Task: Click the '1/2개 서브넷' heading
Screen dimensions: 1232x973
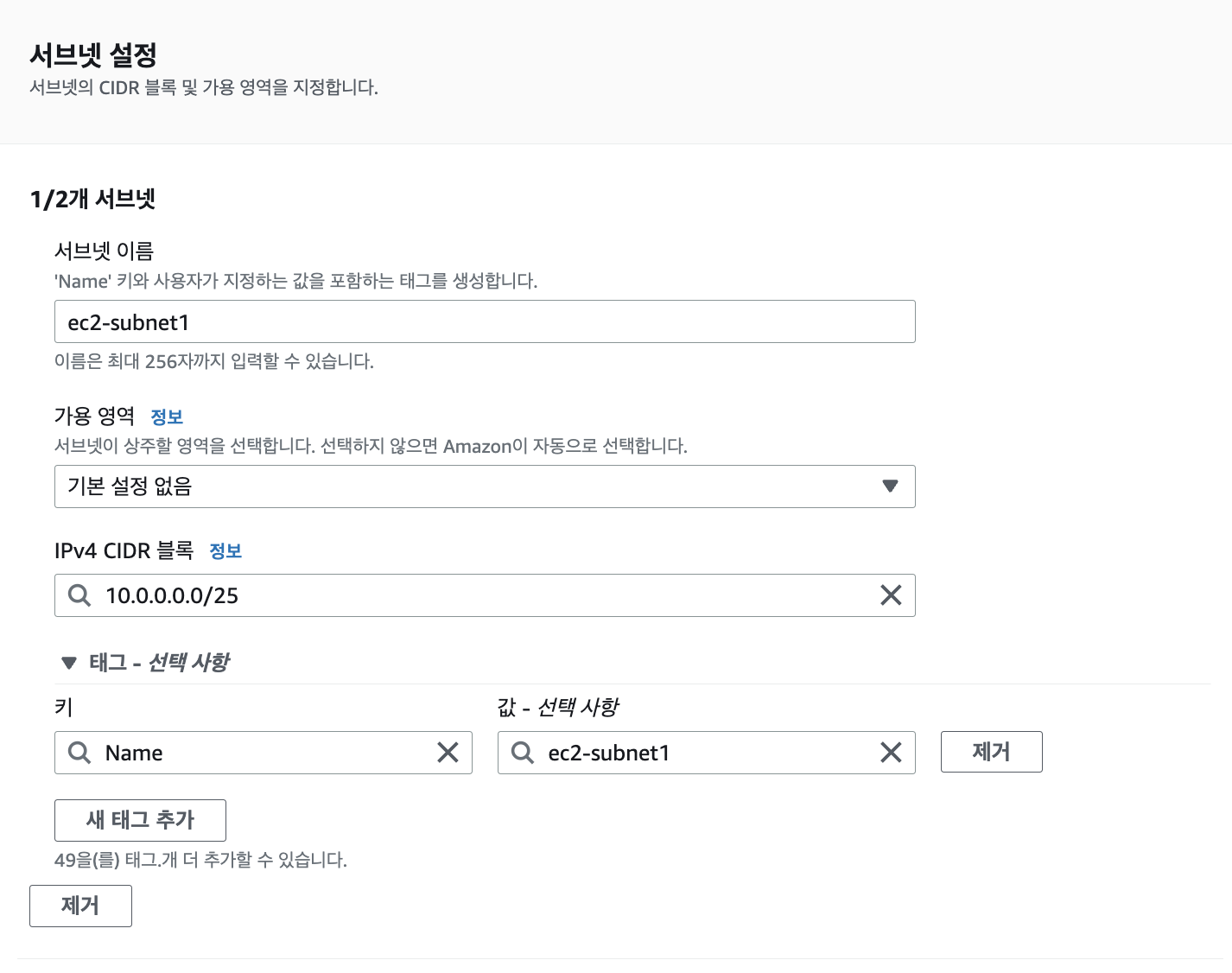Action: point(92,199)
